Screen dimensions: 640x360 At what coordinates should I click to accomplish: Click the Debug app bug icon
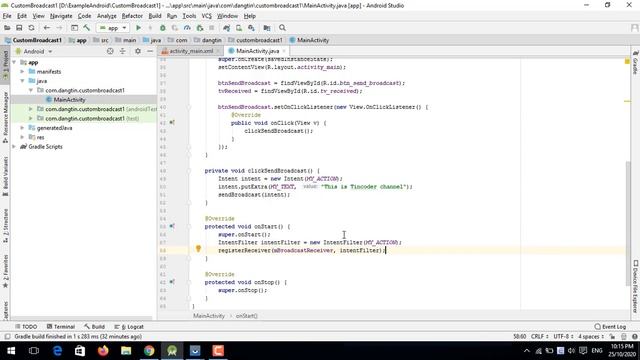162,28
